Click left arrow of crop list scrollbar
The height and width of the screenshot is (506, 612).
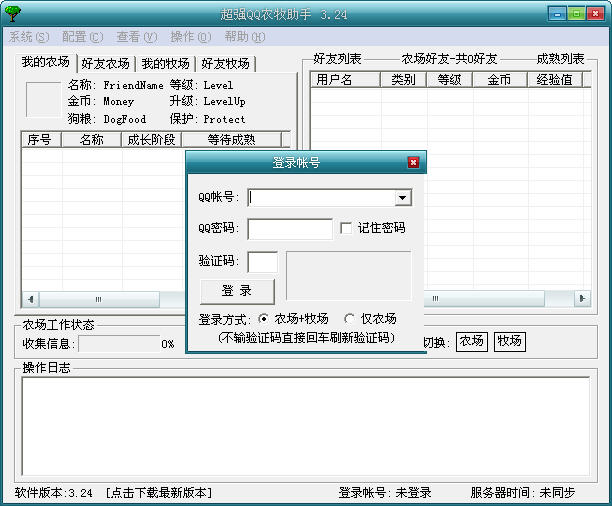[31, 299]
